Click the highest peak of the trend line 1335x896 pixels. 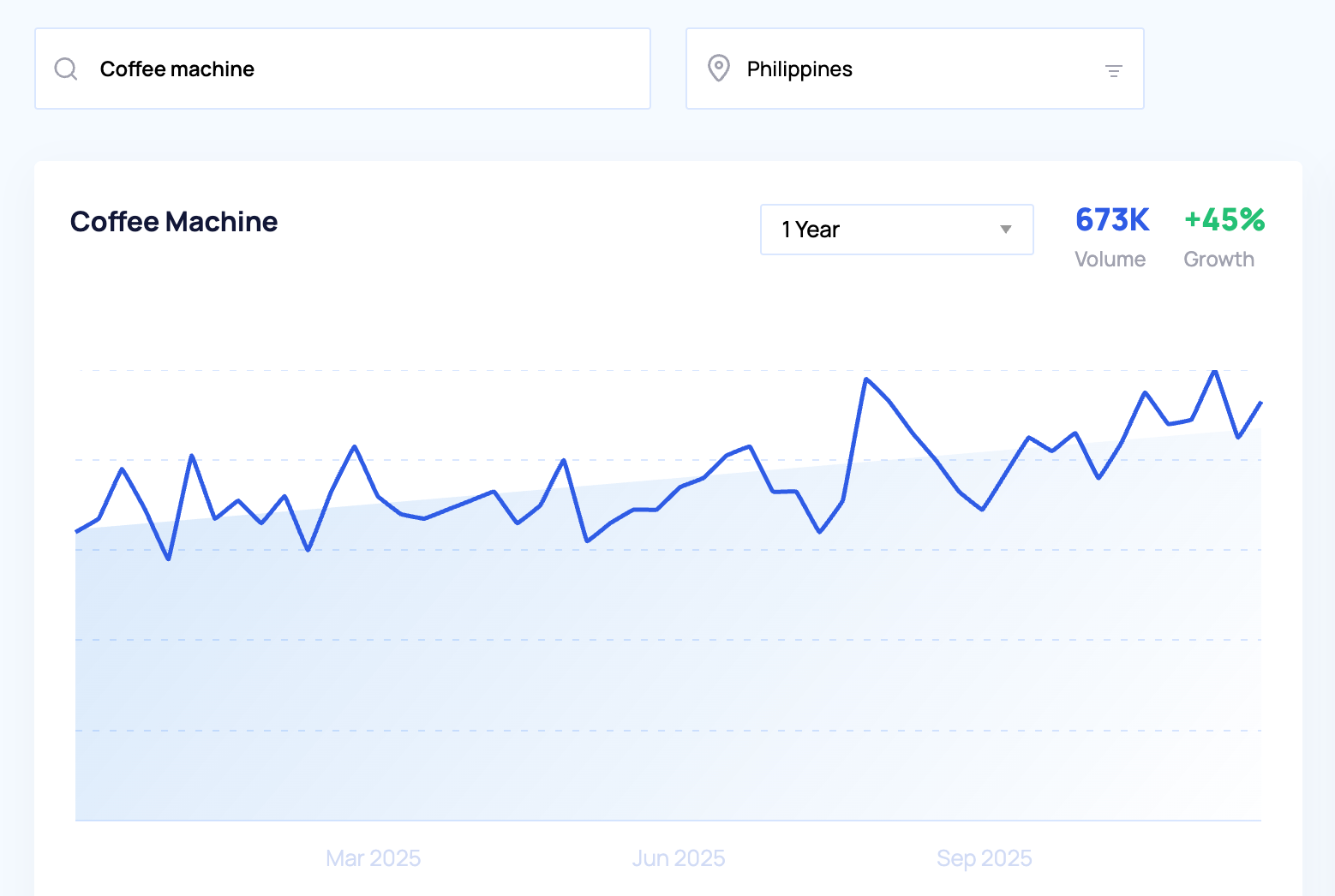coord(1214,371)
